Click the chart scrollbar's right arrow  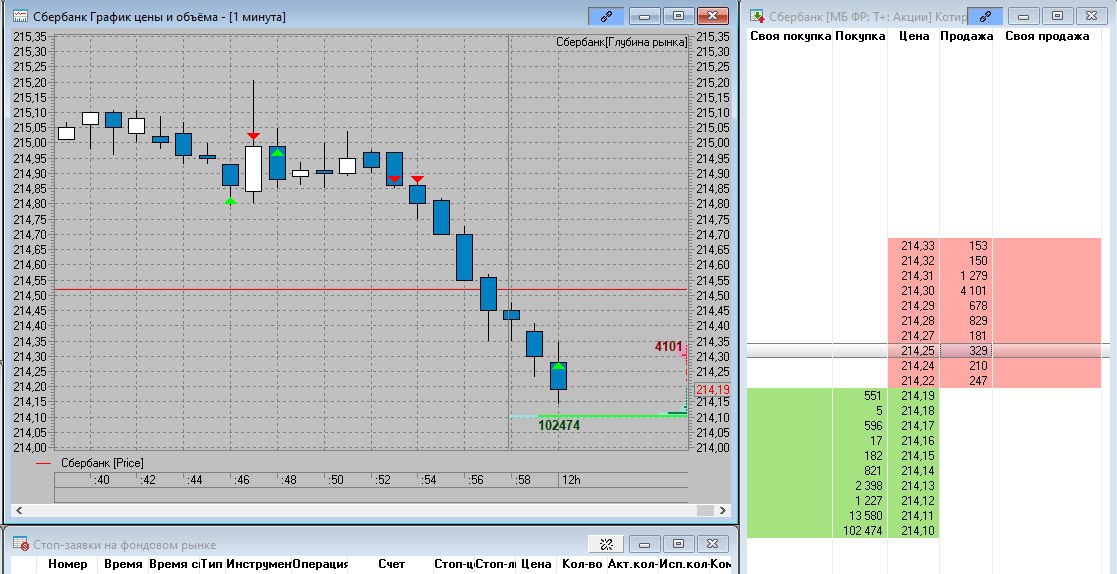tap(723, 511)
